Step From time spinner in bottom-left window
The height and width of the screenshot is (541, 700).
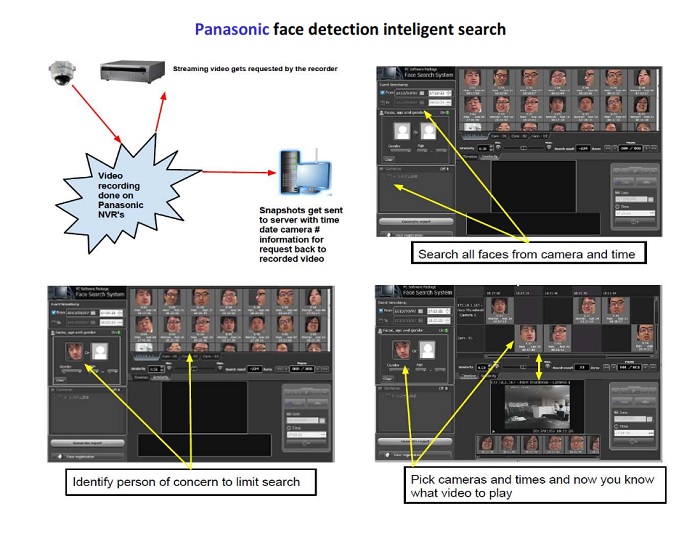coord(121,313)
